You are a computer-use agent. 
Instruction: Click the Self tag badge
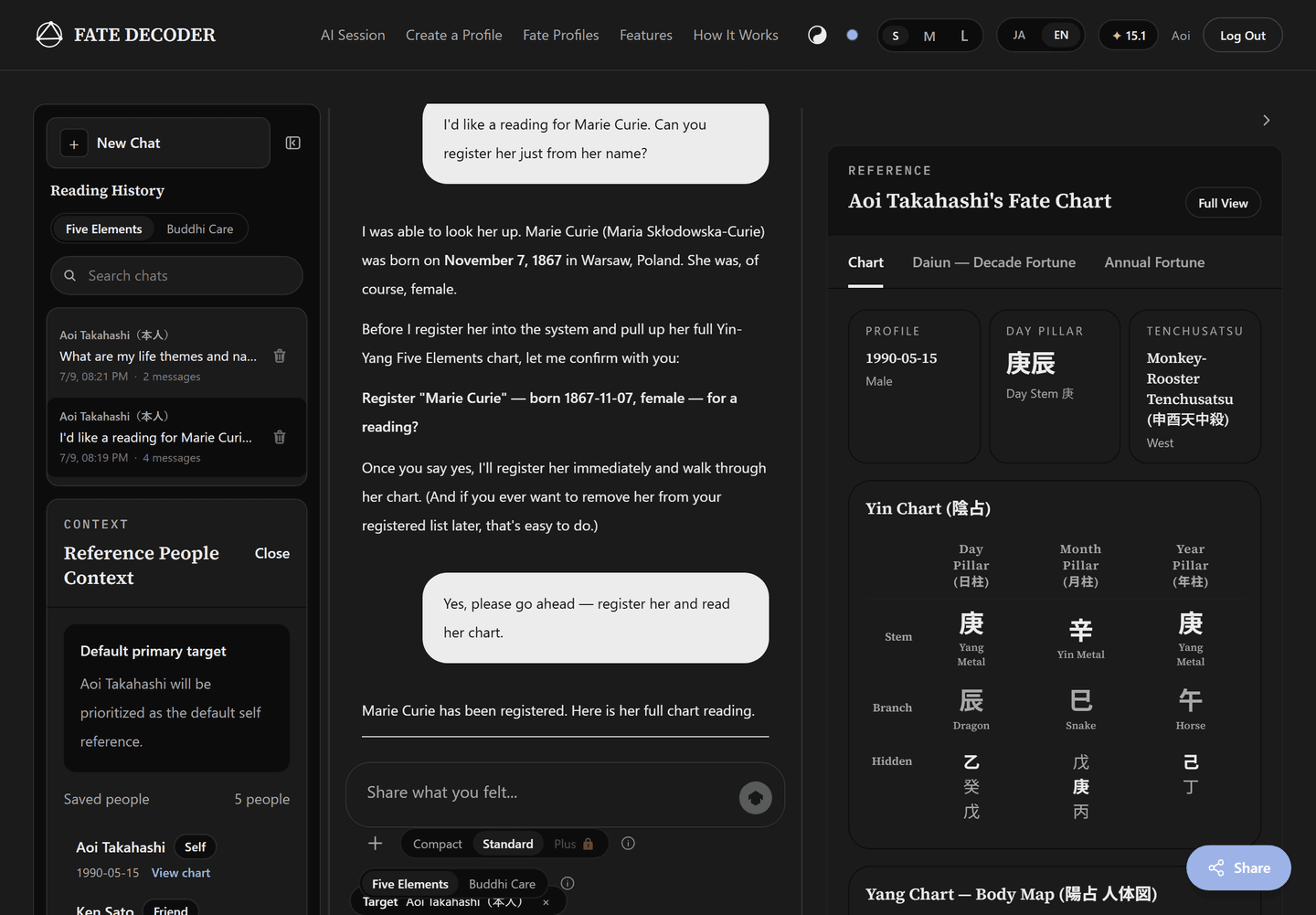tap(195, 847)
